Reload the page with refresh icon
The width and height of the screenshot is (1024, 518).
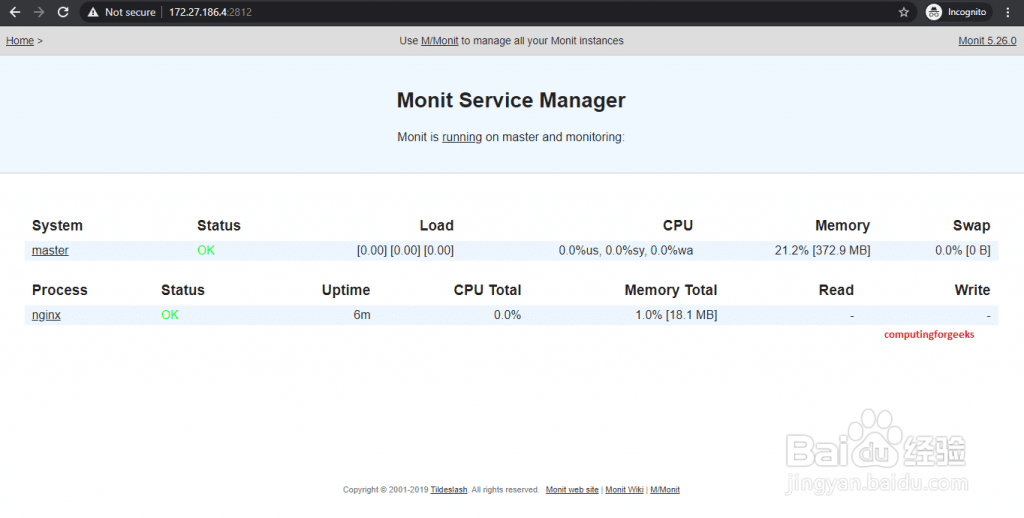pyautogui.click(x=63, y=12)
